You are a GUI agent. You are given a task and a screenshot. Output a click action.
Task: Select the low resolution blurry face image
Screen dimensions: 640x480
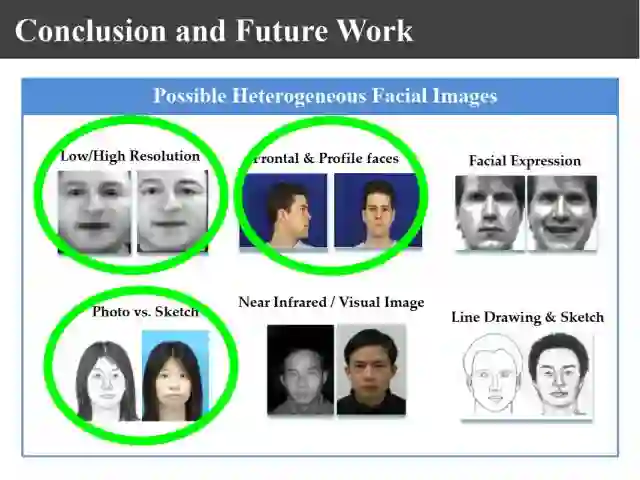point(95,212)
